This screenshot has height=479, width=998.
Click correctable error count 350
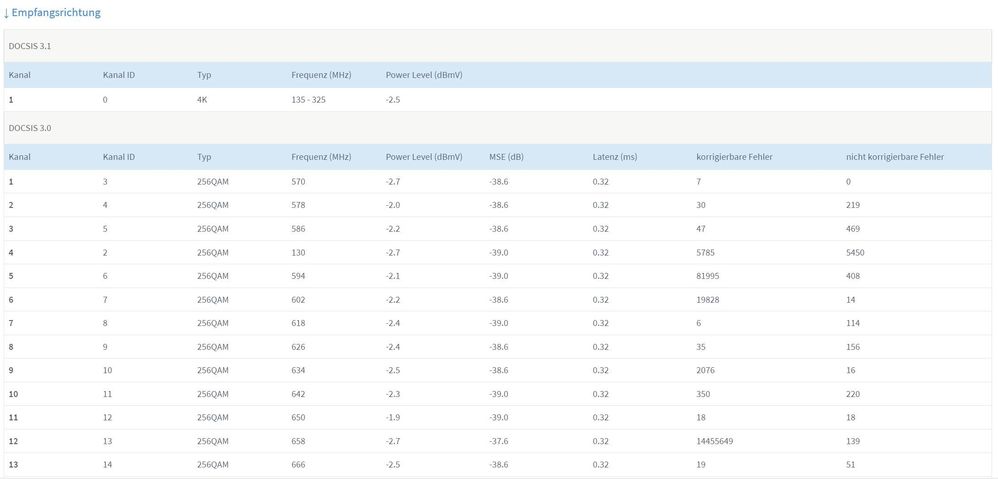pos(703,394)
